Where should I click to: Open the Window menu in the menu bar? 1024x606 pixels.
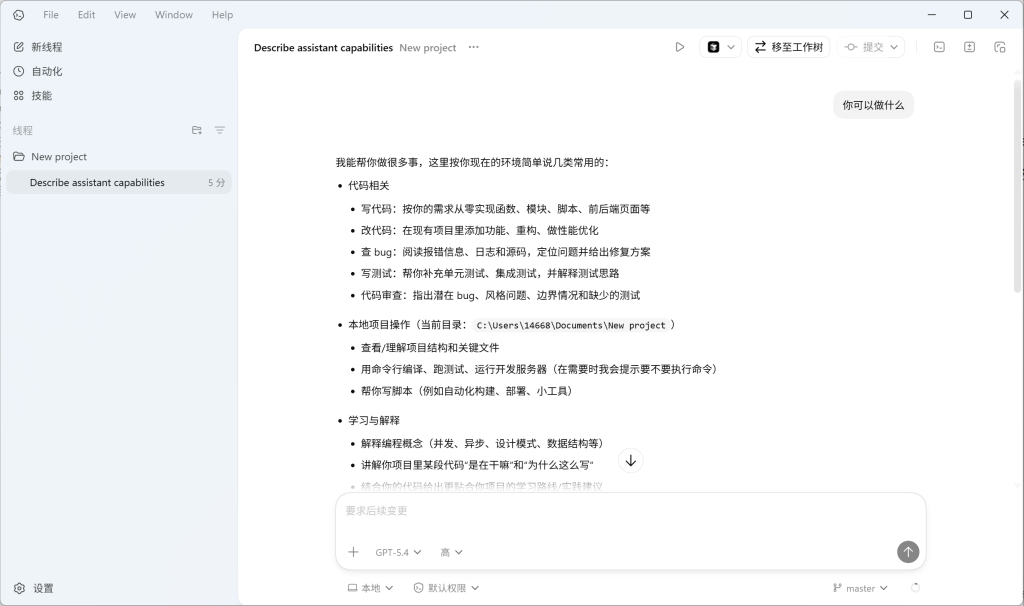tap(173, 14)
